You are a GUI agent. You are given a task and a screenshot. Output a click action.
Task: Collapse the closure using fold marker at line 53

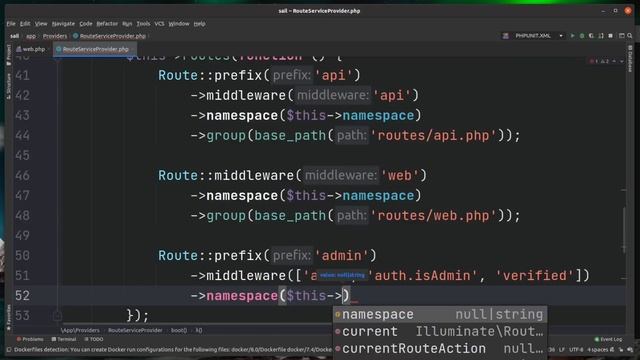point(57,315)
